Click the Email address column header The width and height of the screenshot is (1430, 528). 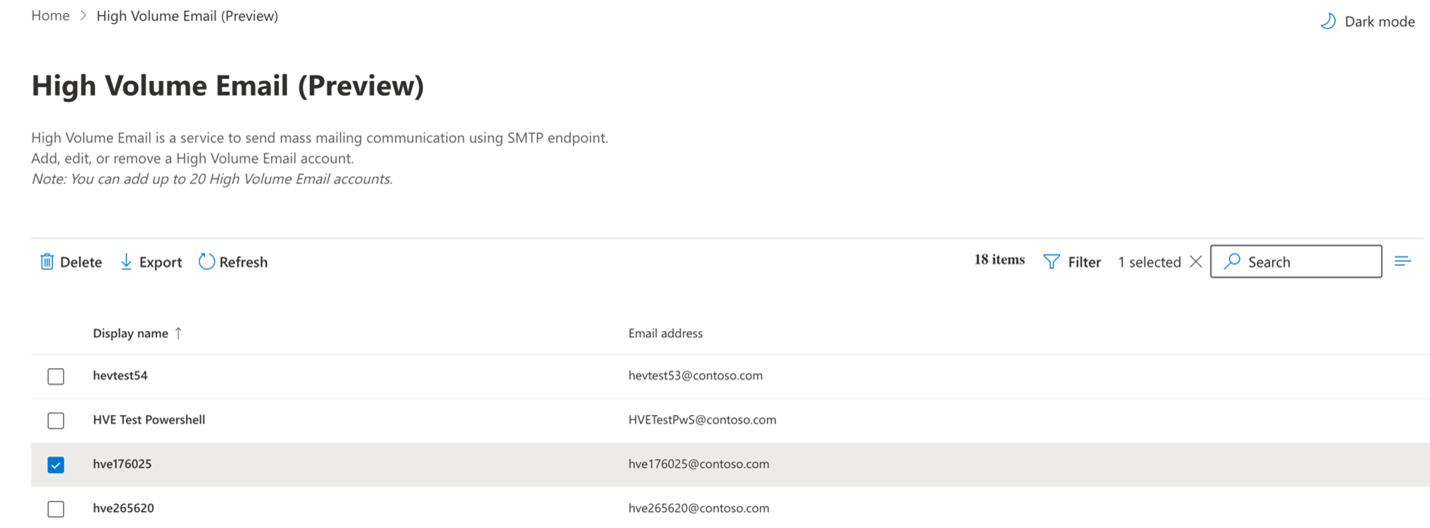[665, 333]
